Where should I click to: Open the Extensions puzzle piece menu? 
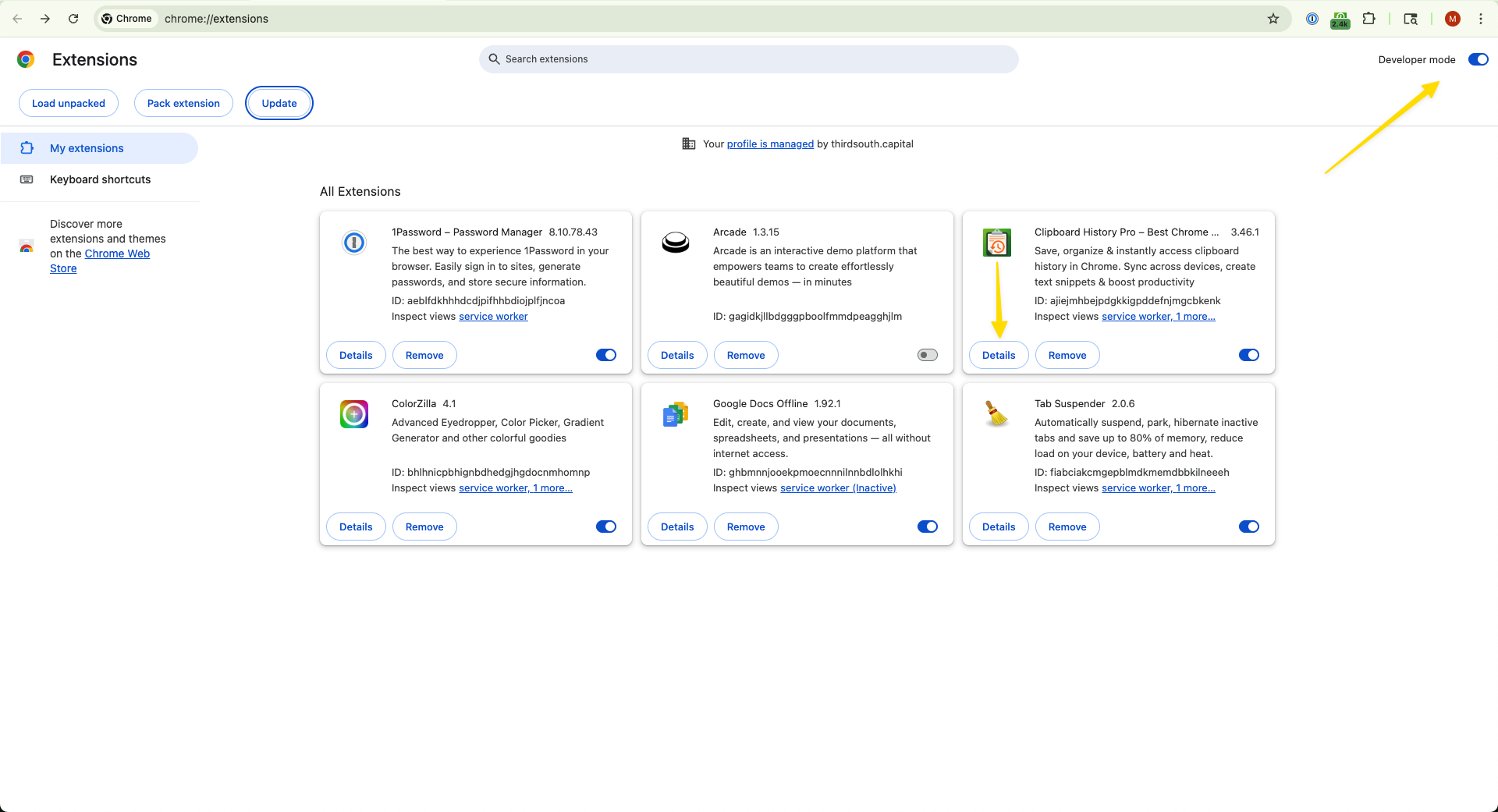pos(1368,19)
